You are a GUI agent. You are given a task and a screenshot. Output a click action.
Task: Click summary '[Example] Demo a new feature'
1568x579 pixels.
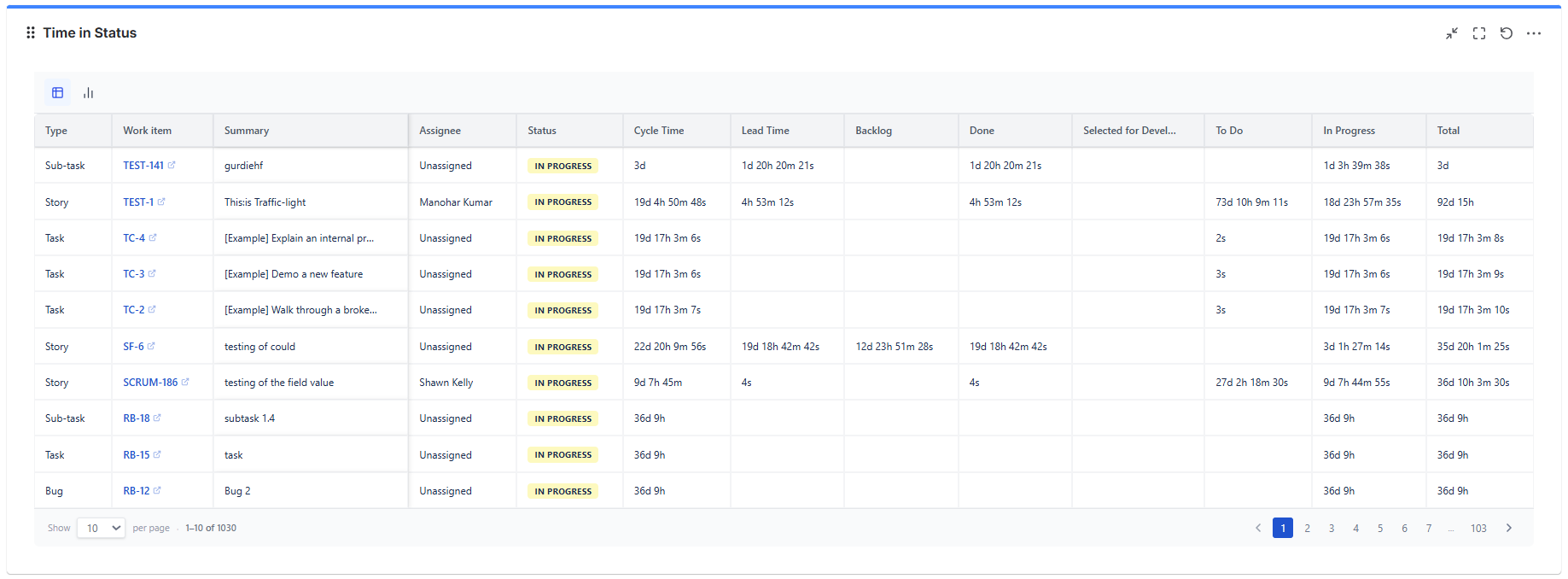click(294, 274)
